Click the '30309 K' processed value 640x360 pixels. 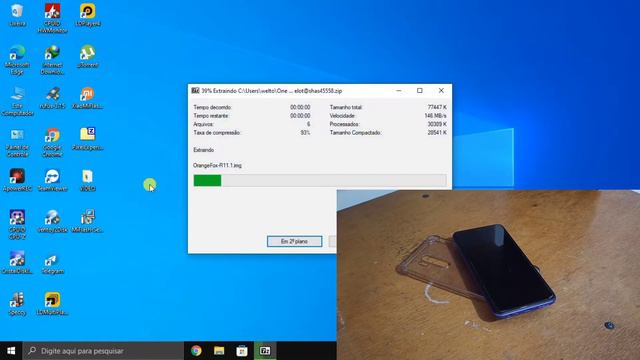click(x=437, y=124)
